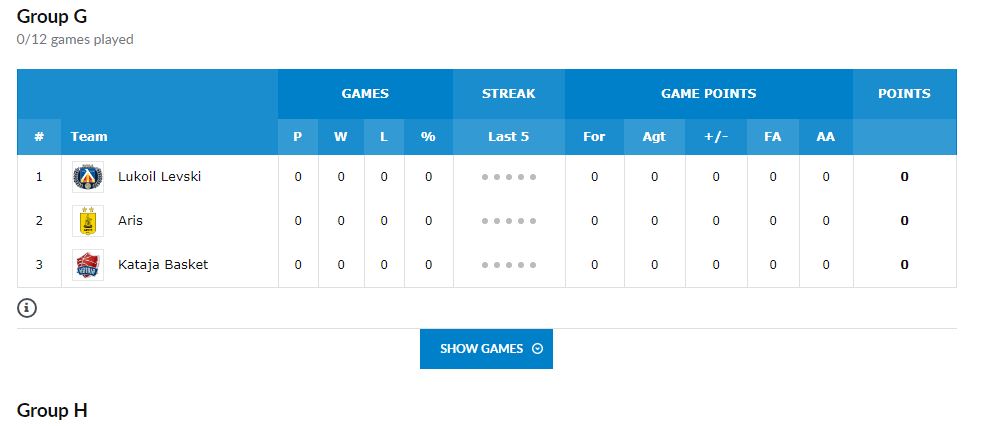The height and width of the screenshot is (426, 997).
Task: Expand the Show Games section
Action: click(486, 349)
